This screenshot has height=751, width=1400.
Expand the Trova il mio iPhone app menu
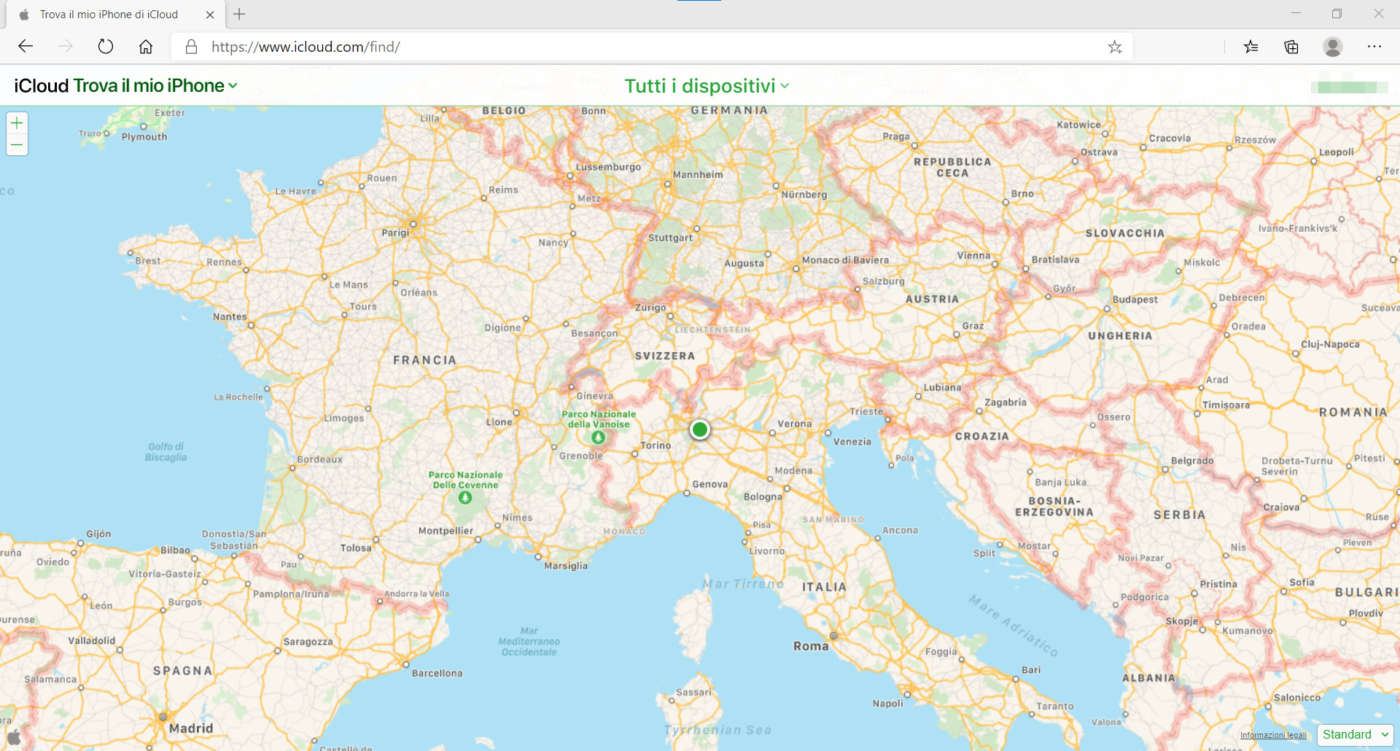pos(155,86)
